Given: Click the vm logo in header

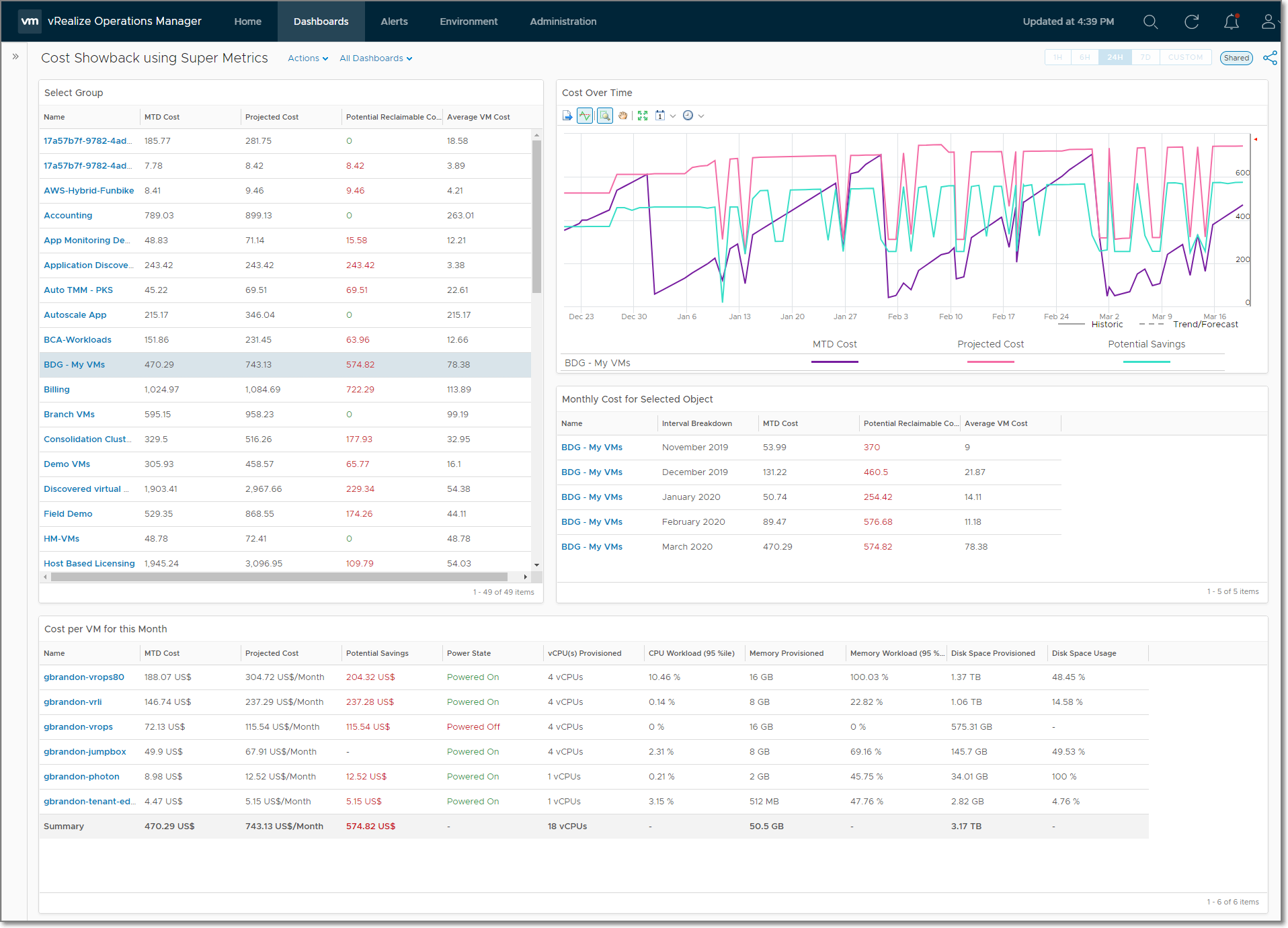Looking at the screenshot, I should coord(30,22).
